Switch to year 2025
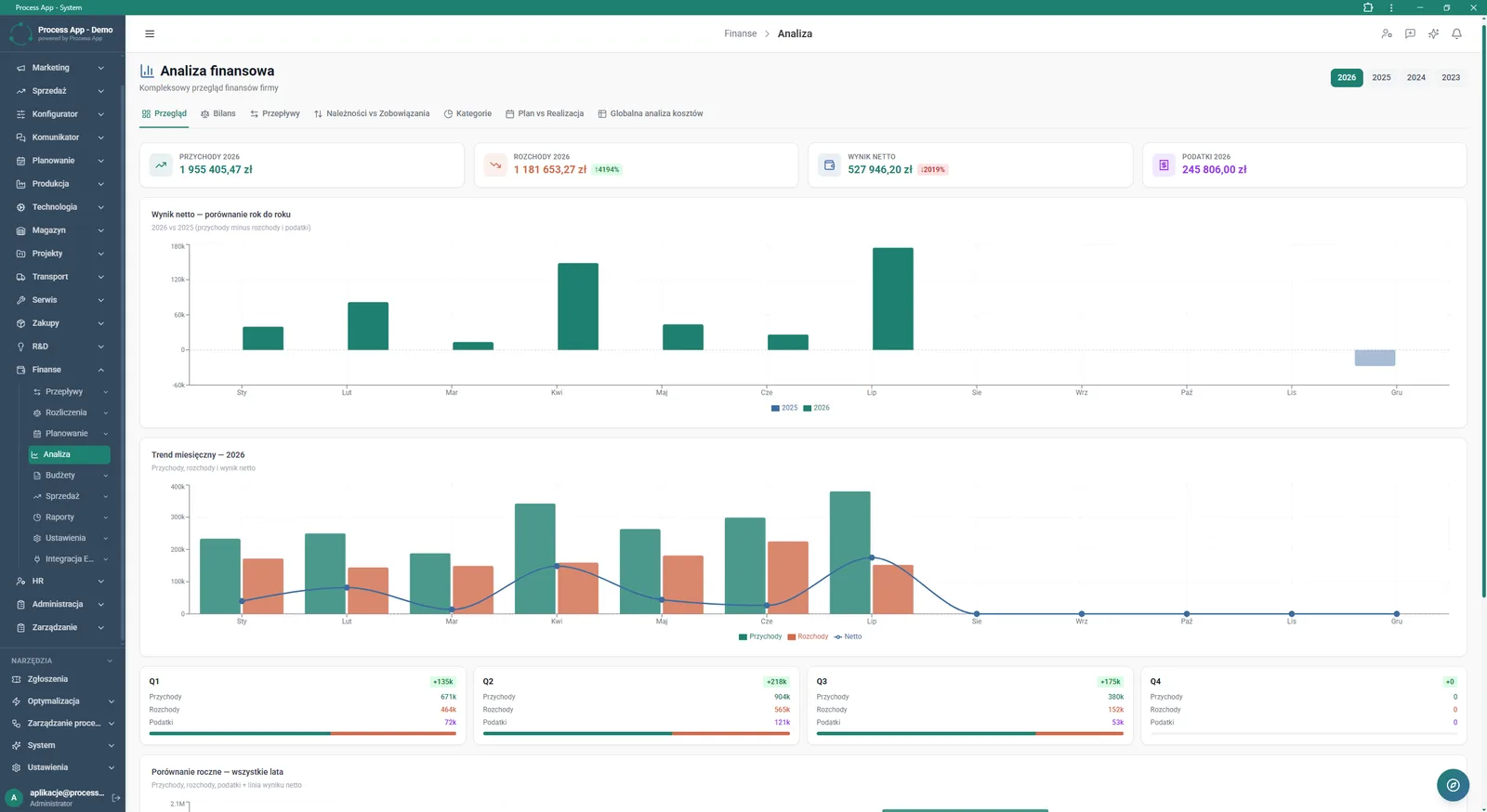 1381,77
